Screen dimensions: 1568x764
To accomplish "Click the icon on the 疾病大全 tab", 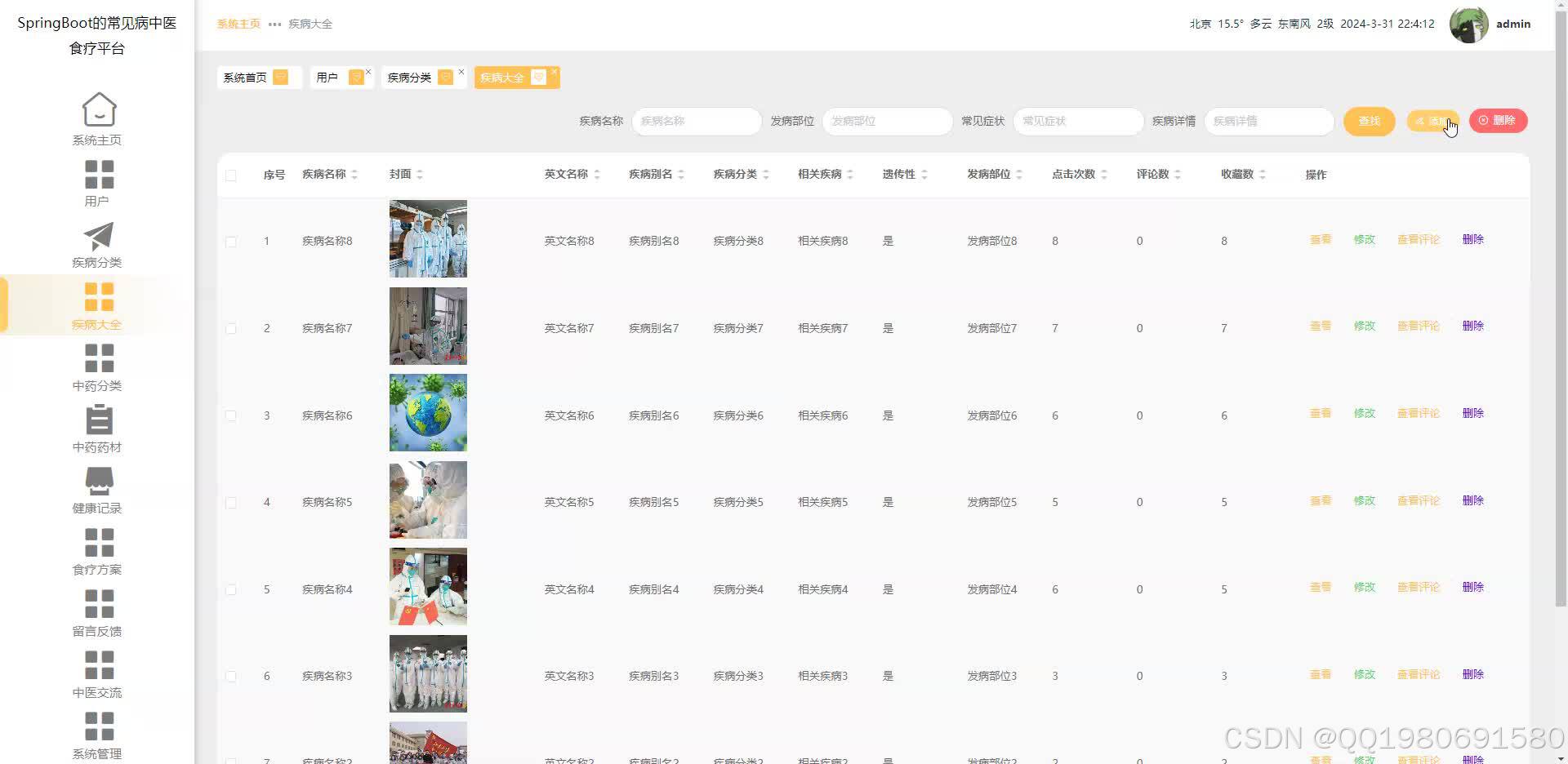I will 538,77.
